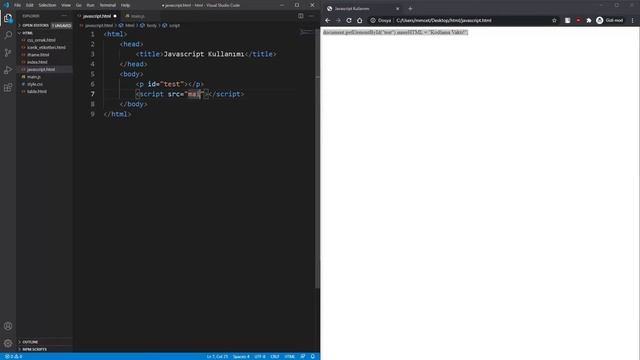640x360 pixels.
Task: Select the Javascript Kullanımı browser tab
Action: pyautogui.click(x=362, y=9)
